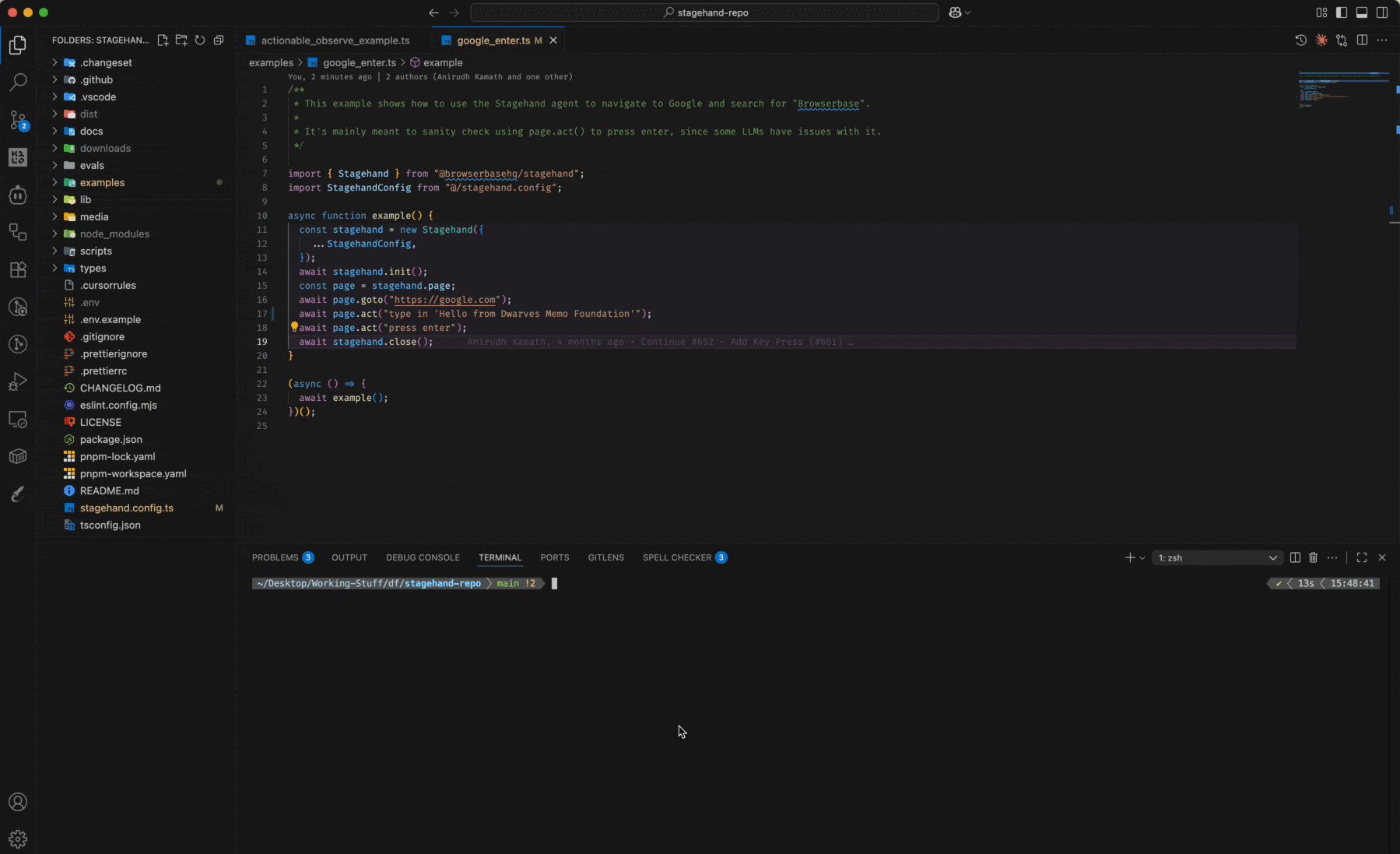1400x854 pixels.
Task: Switch to actionable_observe_example.ts tab
Action: (335, 40)
